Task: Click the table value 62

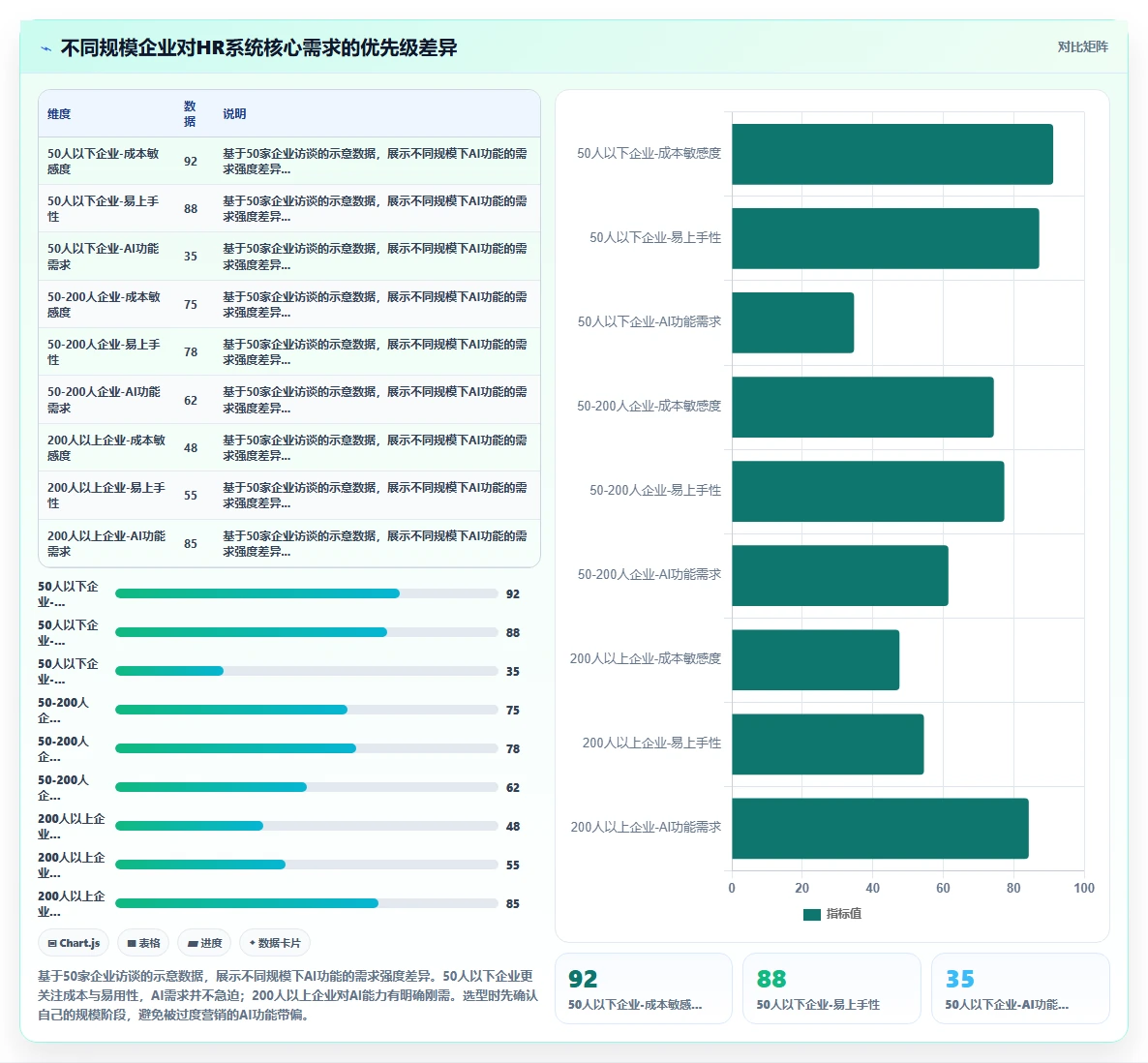Action: (x=191, y=401)
